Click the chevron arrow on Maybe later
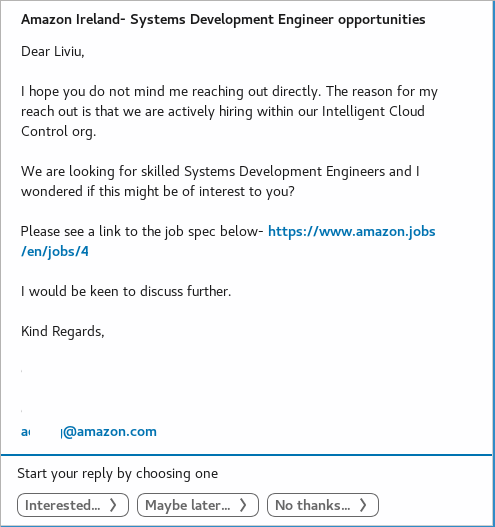 point(243,505)
